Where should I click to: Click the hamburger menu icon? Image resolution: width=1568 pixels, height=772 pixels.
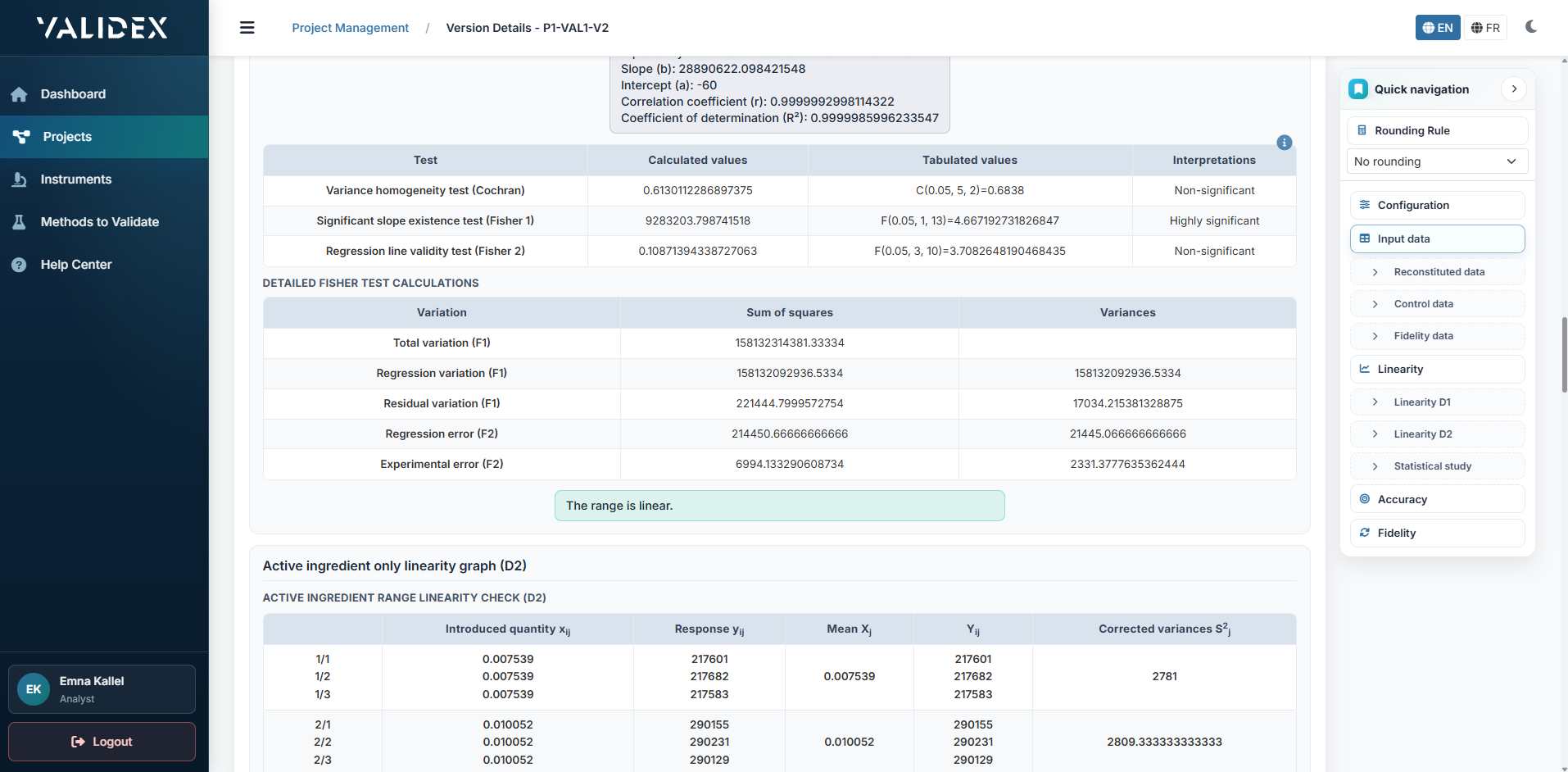[247, 28]
